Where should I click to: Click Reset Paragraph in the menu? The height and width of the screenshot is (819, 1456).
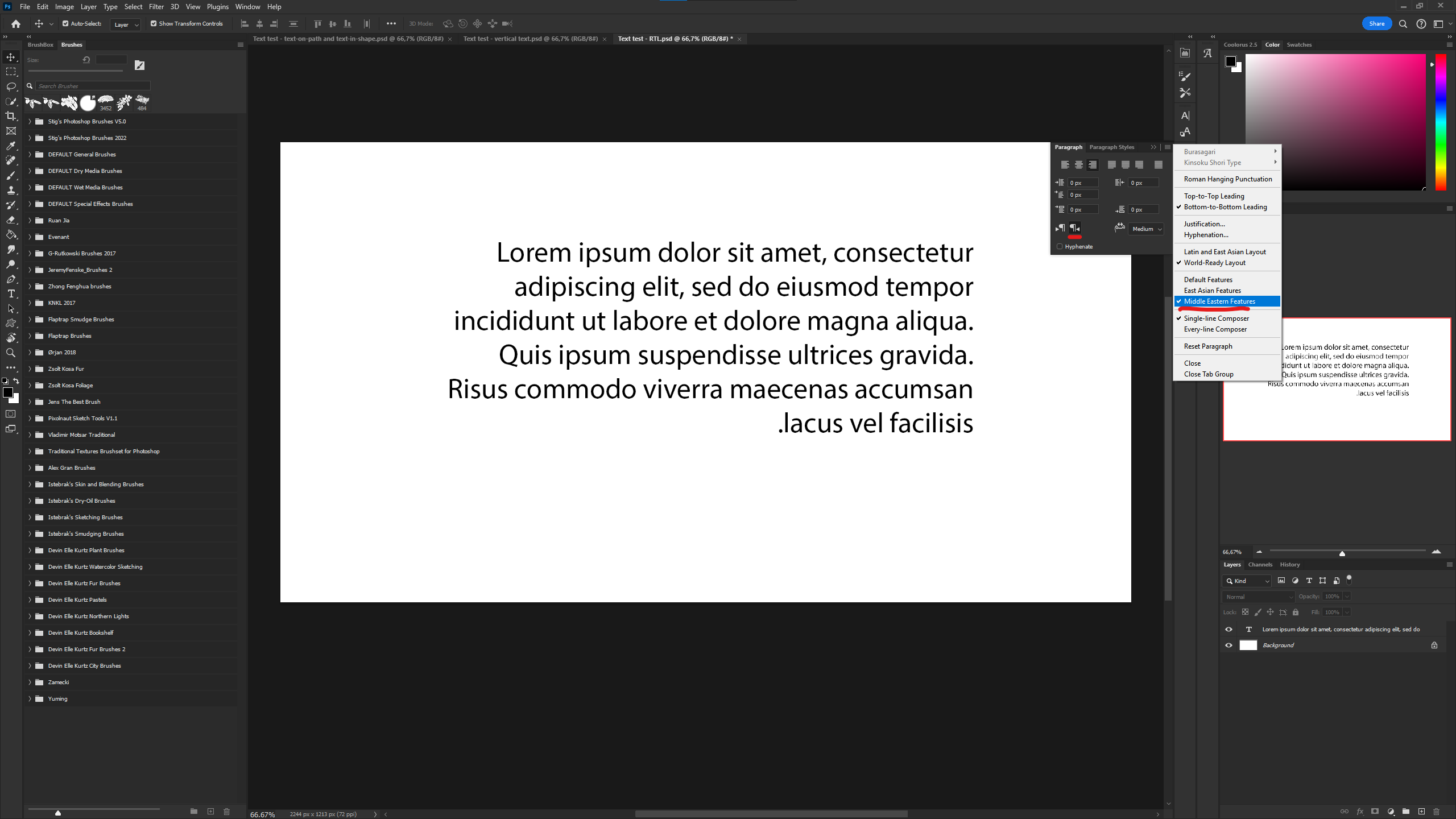[1208, 346]
